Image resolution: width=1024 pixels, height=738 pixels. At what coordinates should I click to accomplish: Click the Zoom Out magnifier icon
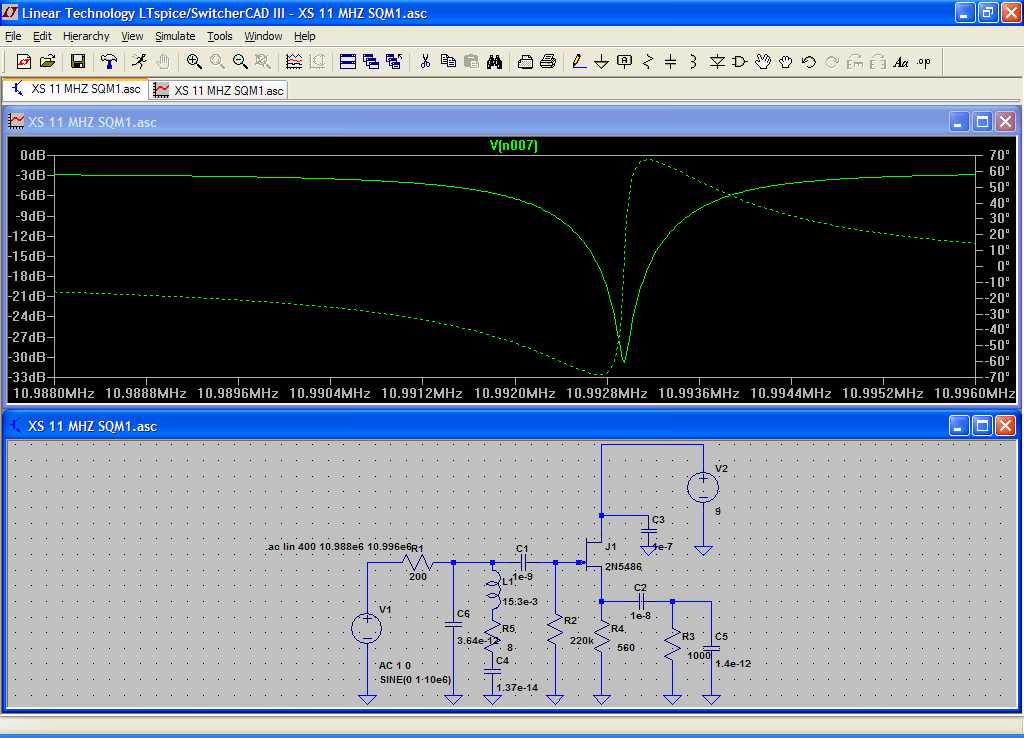click(240, 62)
